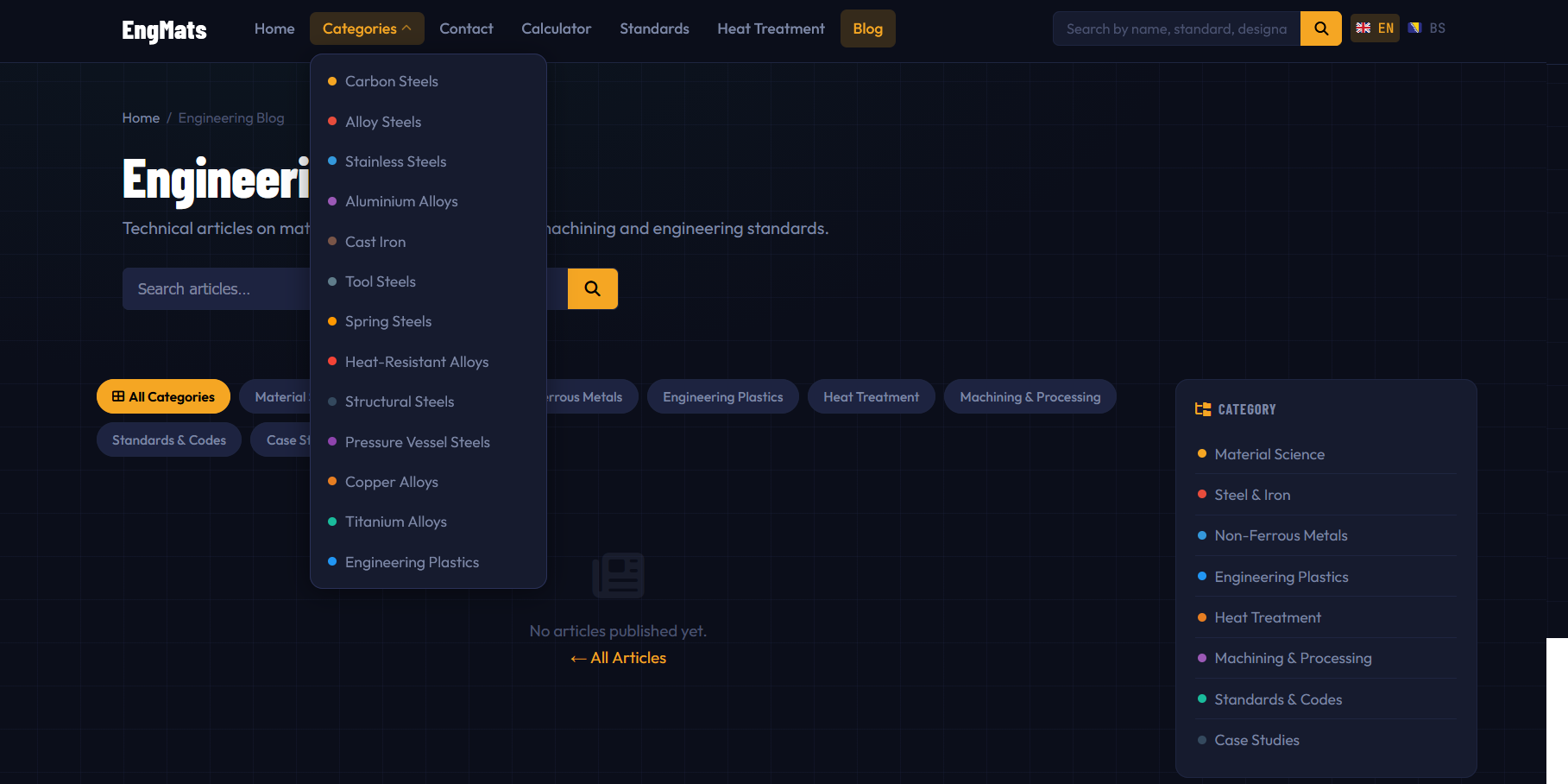Open Heat Treatment in top navigation
The image size is (1568, 784).
pyautogui.click(x=771, y=28)
